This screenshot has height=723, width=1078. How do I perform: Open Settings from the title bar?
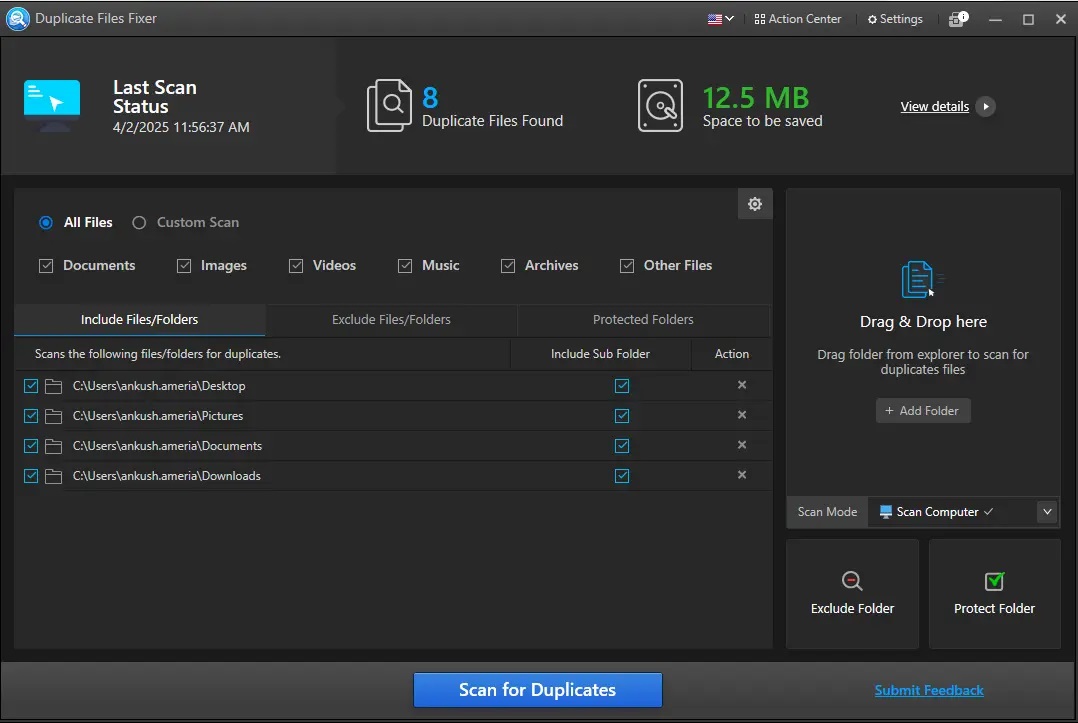pyautogui.click(x=894, y=18)
